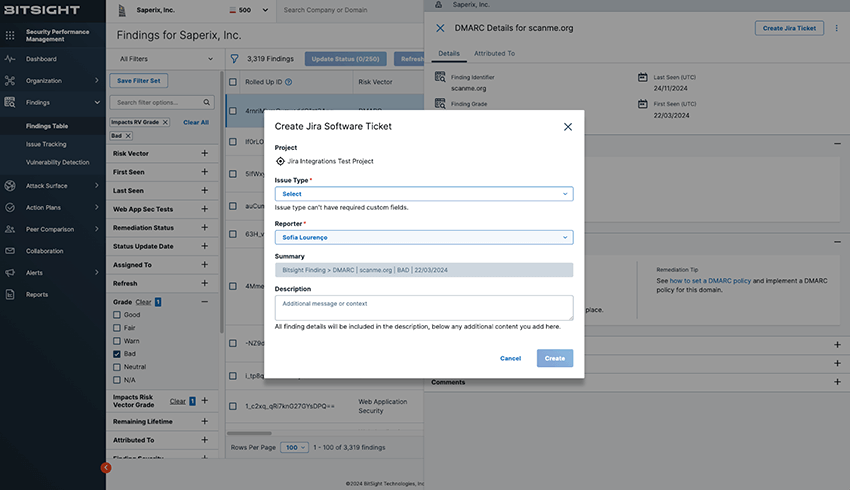The width and height of the screenshot is (850, 490).
Task: Click the Create Jira Ticket button
Action: pyautogui.click(x=790, y=28)
